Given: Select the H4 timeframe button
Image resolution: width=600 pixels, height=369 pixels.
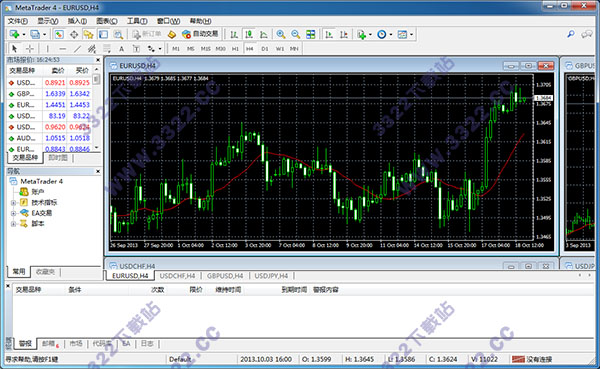Looking at the screenshot, I should pos(249,49).
